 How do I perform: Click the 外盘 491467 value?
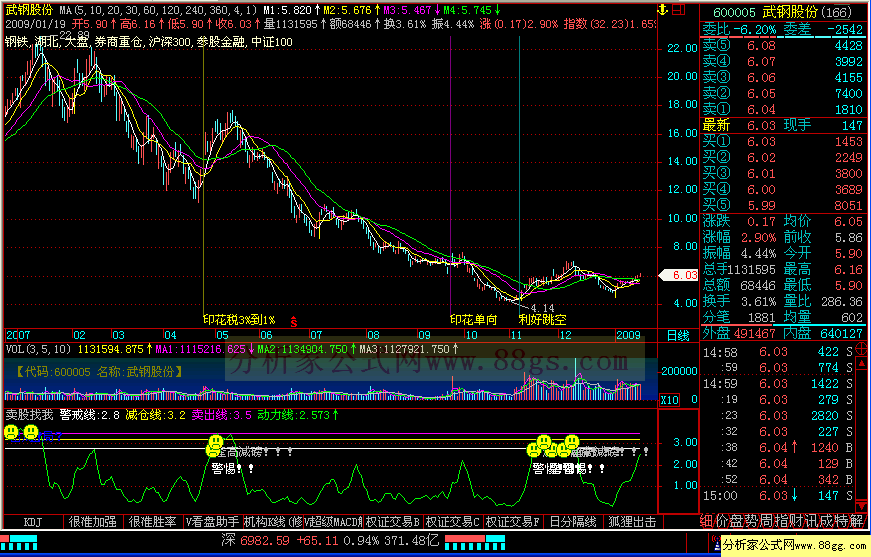(754, 333)
